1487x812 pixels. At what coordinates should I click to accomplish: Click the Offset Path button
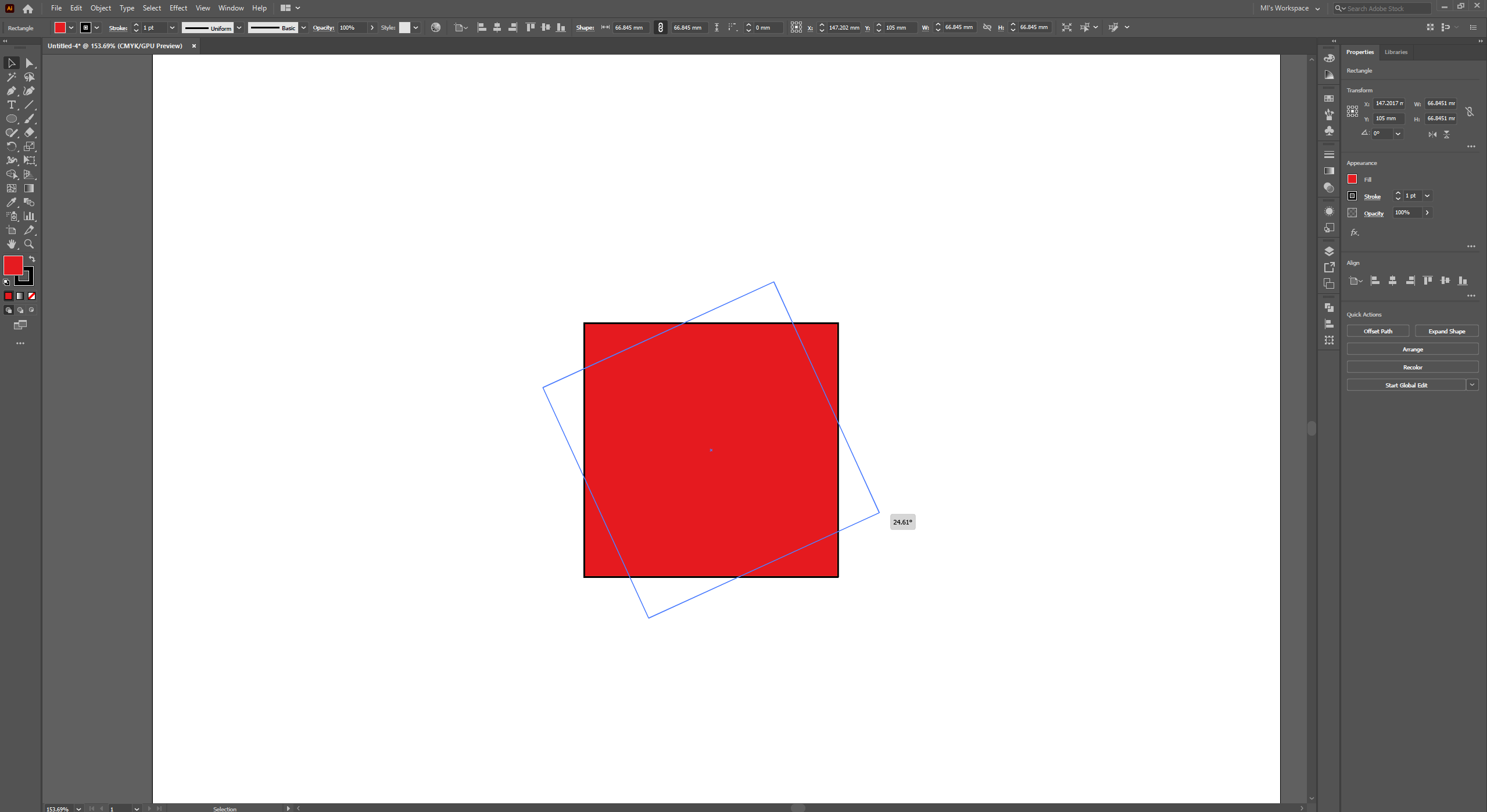(1378, 331)
